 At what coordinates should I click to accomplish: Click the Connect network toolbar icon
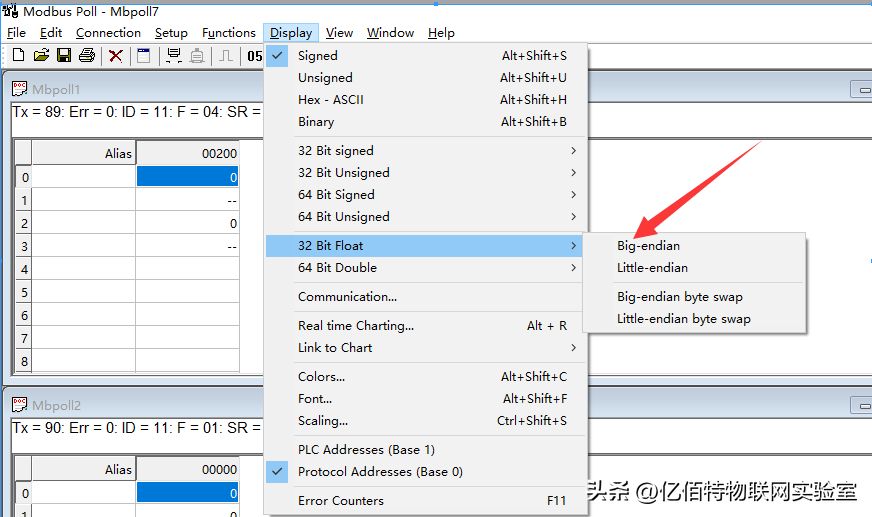tap(174, 56)
